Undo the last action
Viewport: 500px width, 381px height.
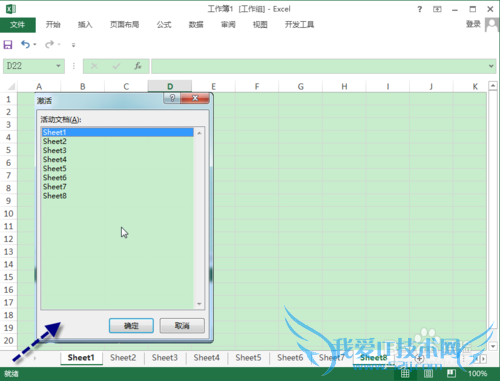(x=25, y=44)
